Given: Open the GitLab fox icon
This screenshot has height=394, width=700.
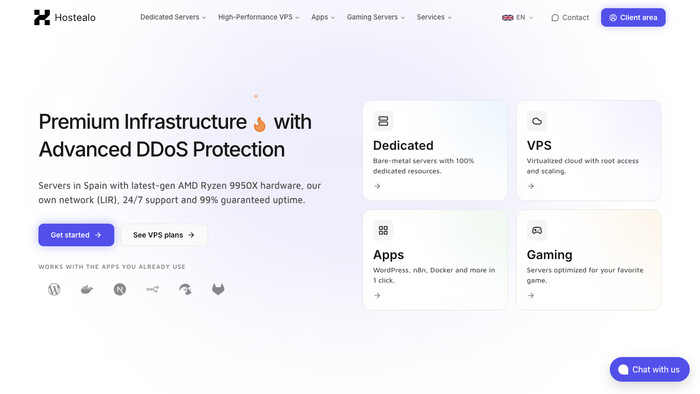Looking at the screenshot, I should [x=218, y=289].
